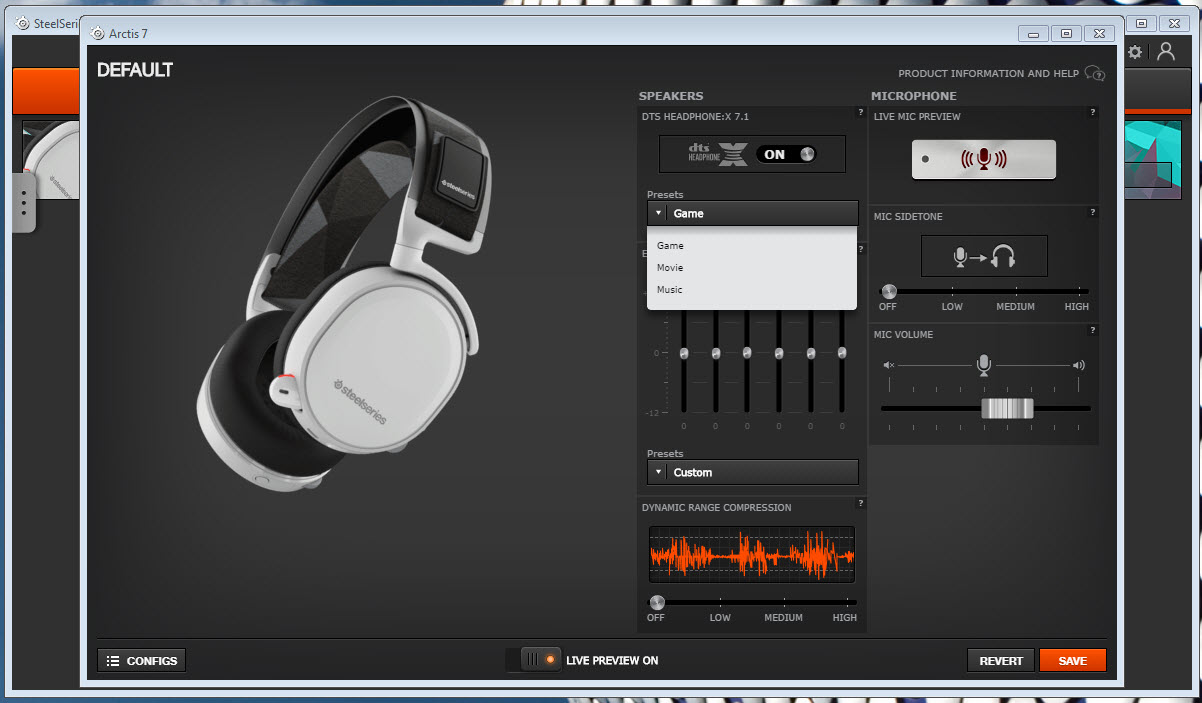Click the Mic Sidetone slider knob at OFF

click(x=888, y=291)
